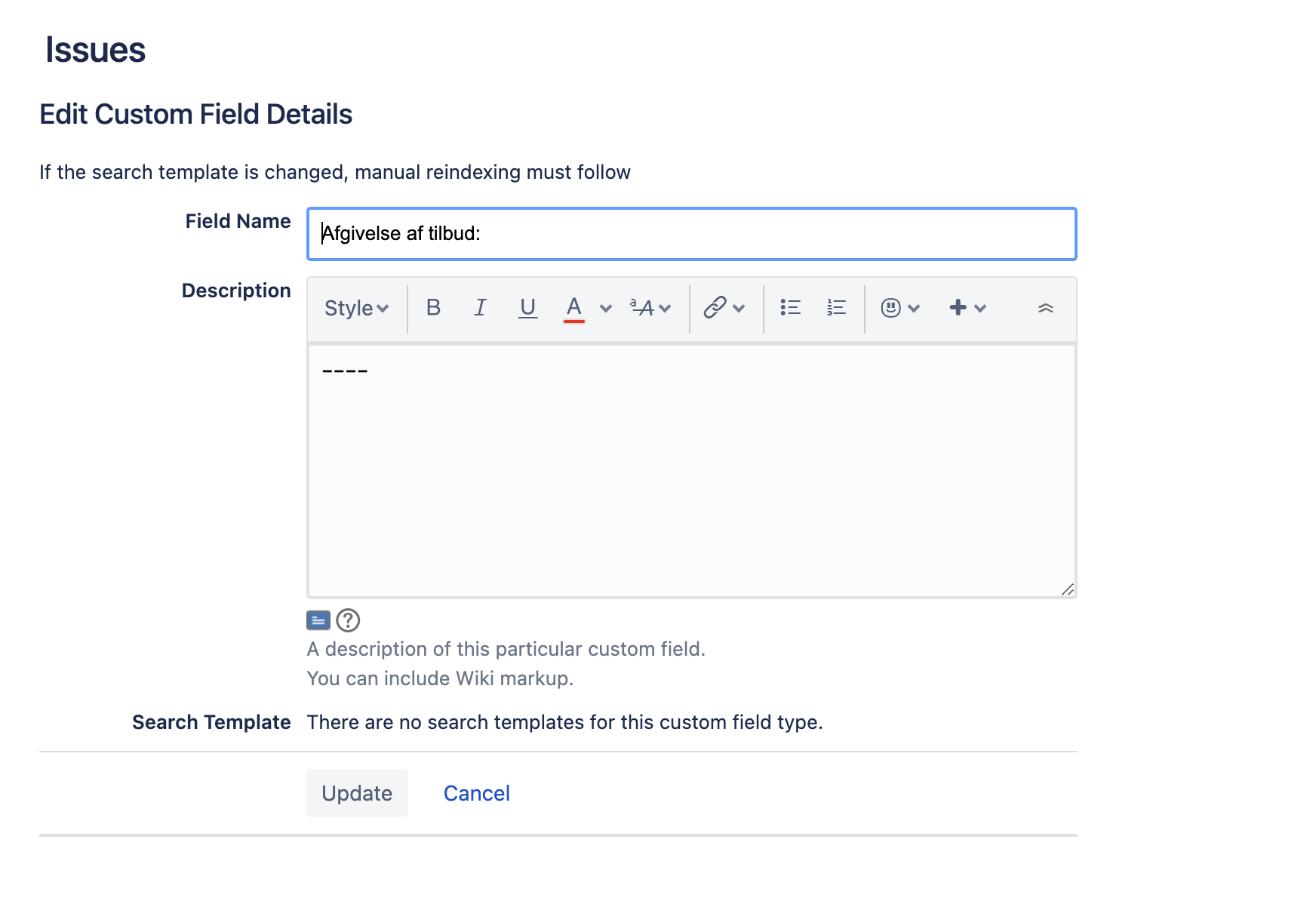Click the Cancel link
Image resolution: width=1316 pixels, height=898 pixels.
[x=477, y=793]
